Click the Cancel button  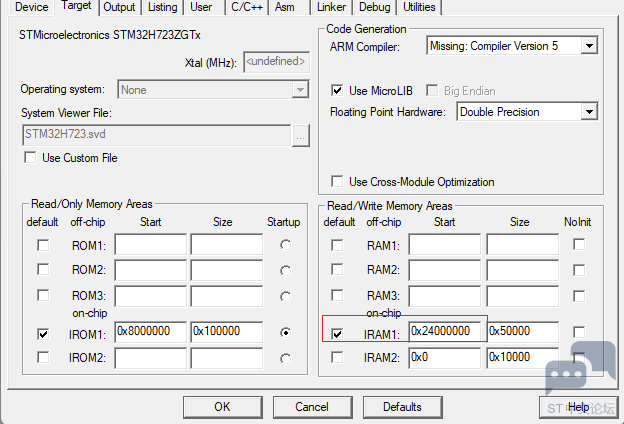312,407
